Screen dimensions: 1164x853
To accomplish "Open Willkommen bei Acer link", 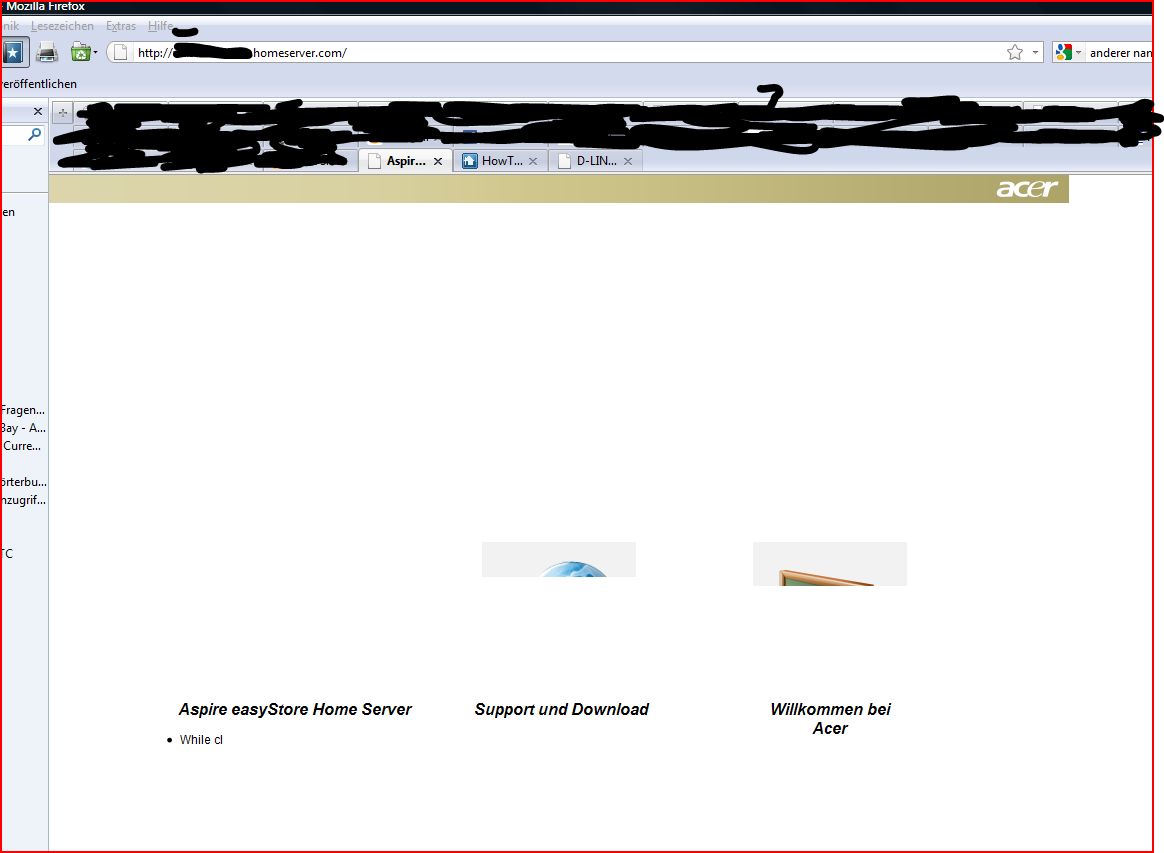I will point(830,719).
